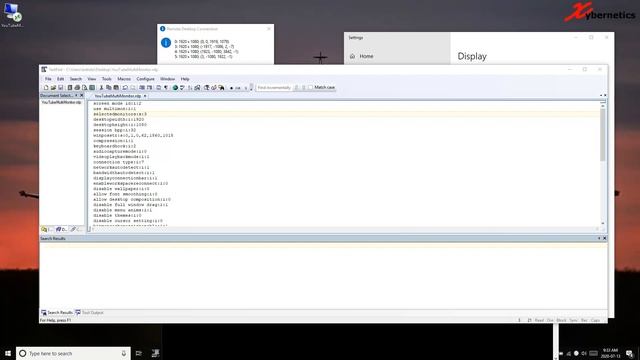Click the line "disable wallpaper:i:0"

(x=121, y=189)
